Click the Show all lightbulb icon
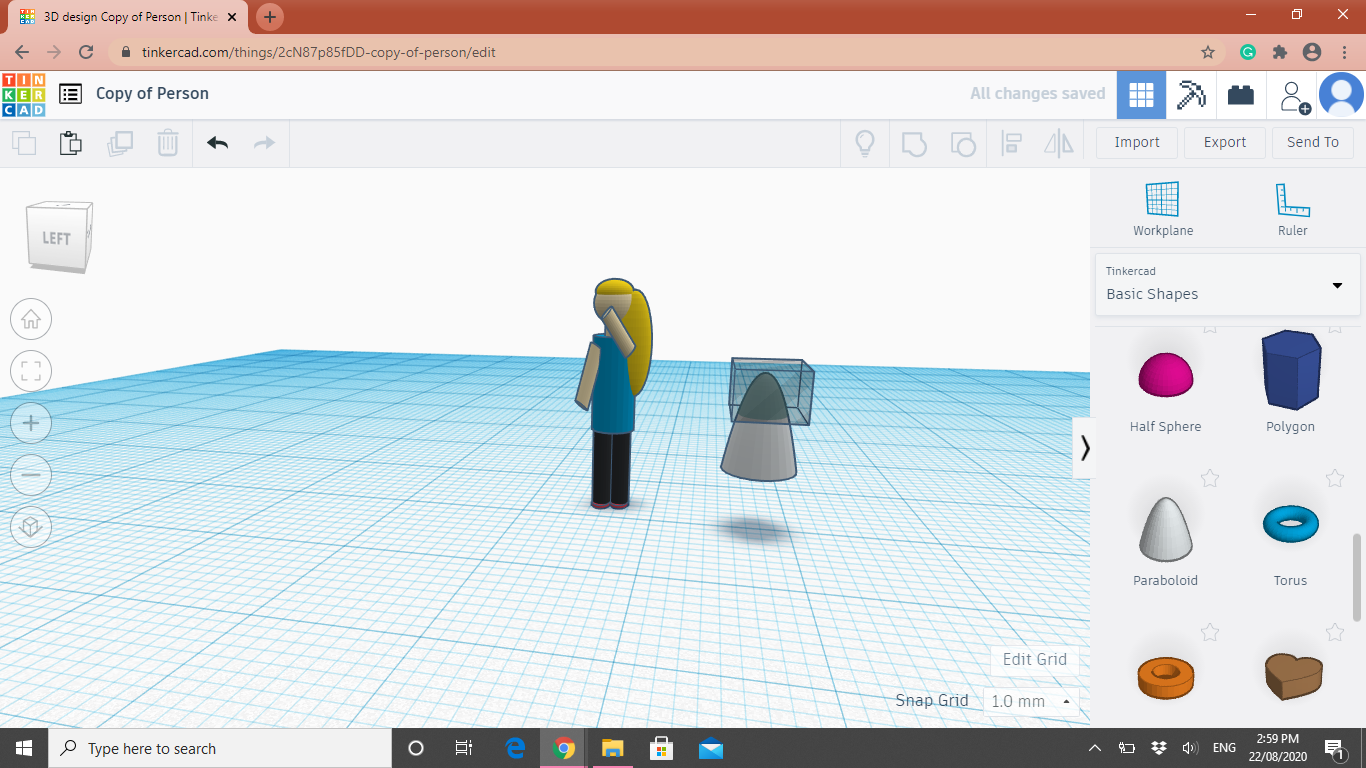This screenshot has width=1366, height=768. point(865,143)
